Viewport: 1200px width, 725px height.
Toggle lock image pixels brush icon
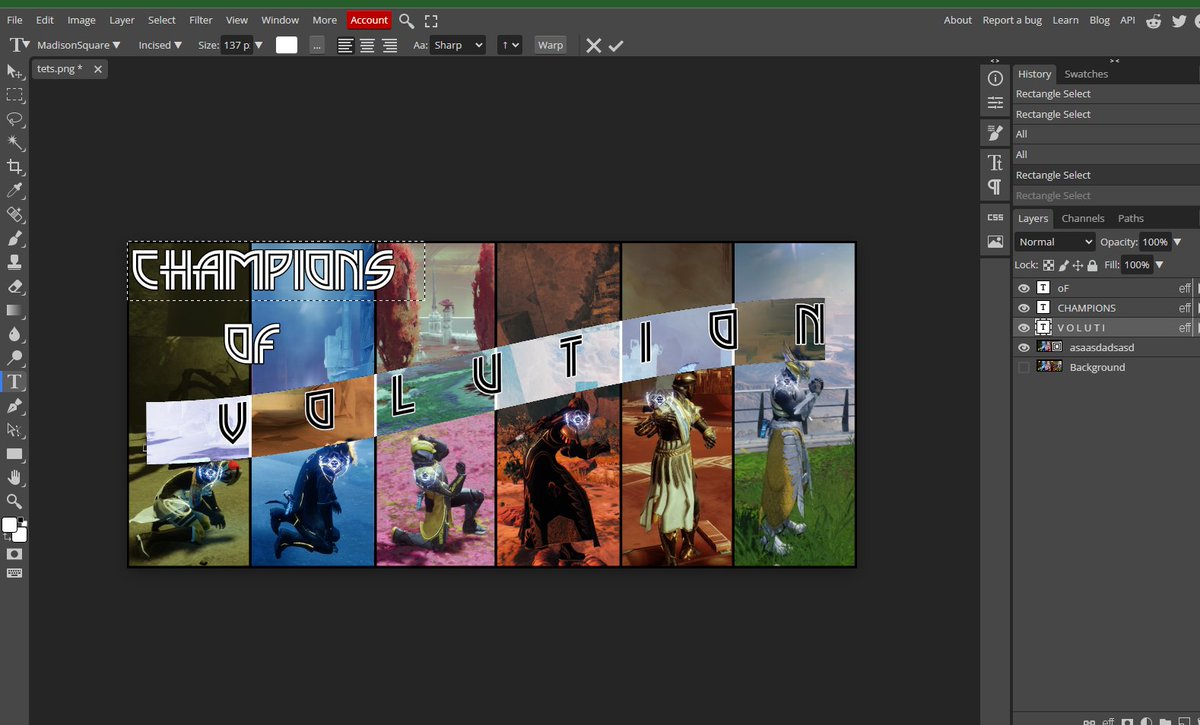(1063, 265)
